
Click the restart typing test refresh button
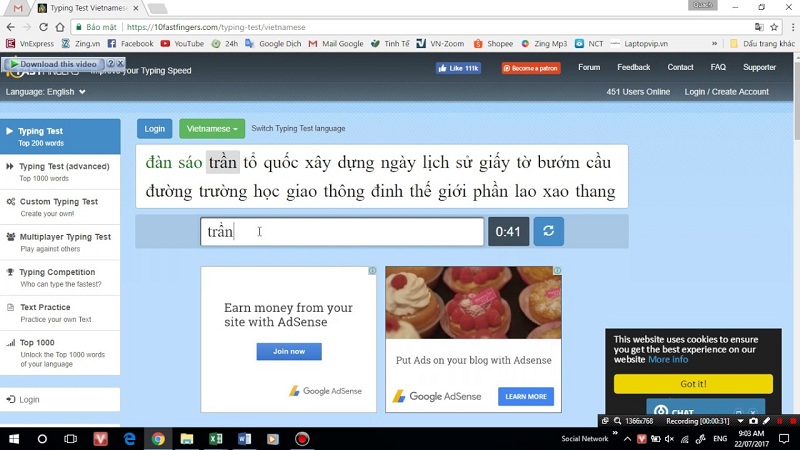coord(548,231)
